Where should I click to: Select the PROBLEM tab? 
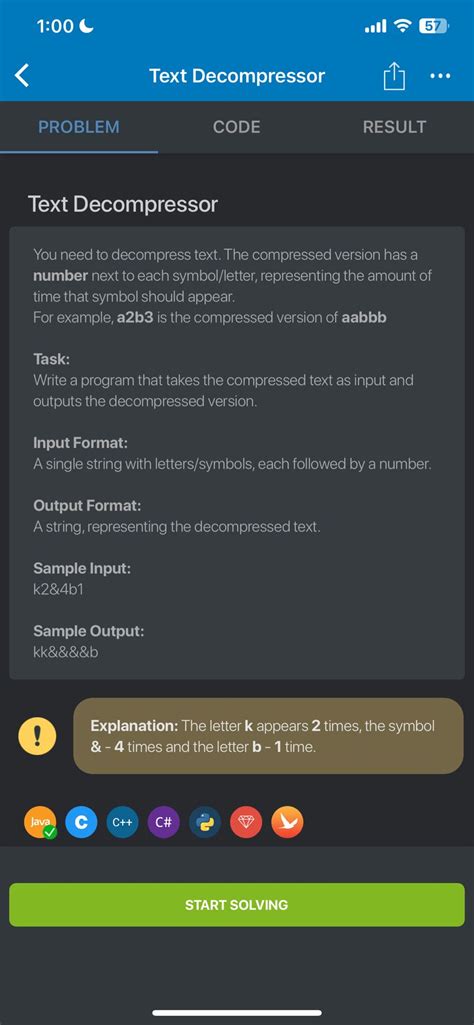pyautogui.click(x=79, y=127)
